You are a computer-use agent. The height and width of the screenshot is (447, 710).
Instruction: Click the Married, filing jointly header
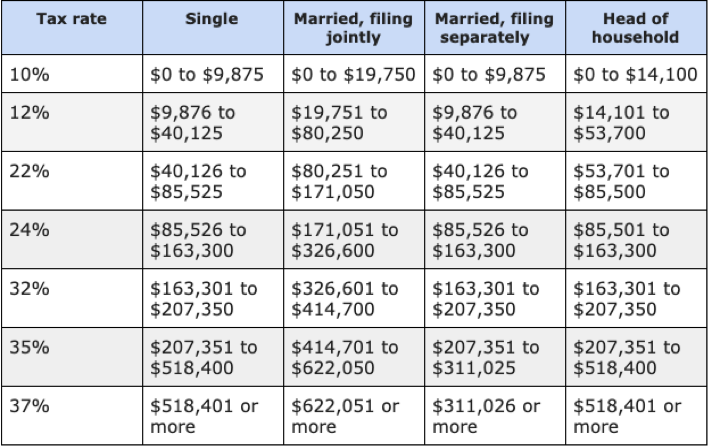[354, 28]
